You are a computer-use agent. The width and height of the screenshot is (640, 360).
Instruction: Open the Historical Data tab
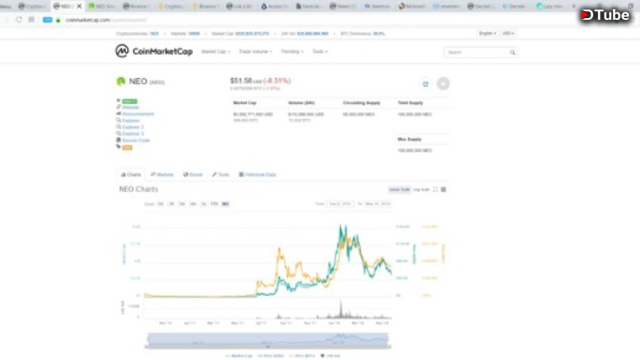pyautogui.click(x=258, y=175)
